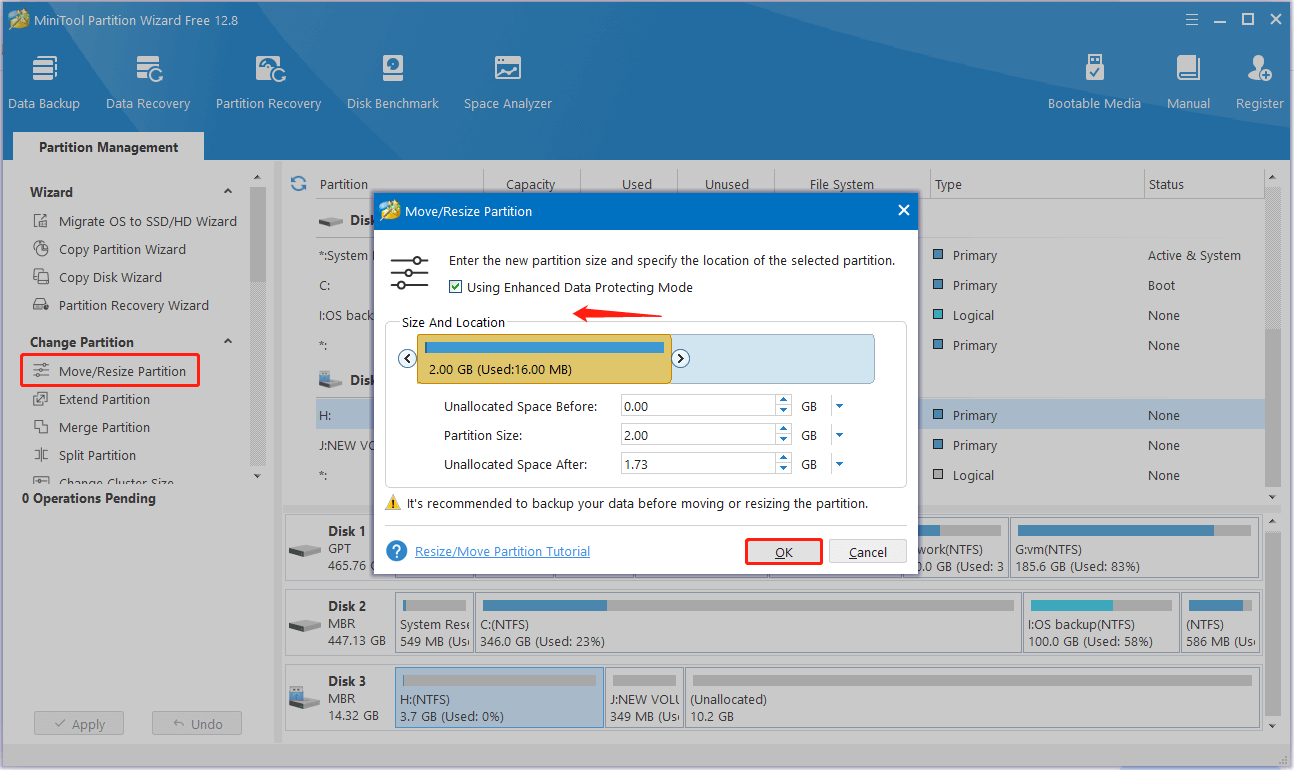Viewport: 1294px width, 770px height.
Task: Select Move/Resize Partition in the sidebar
Action: [110, 371]
